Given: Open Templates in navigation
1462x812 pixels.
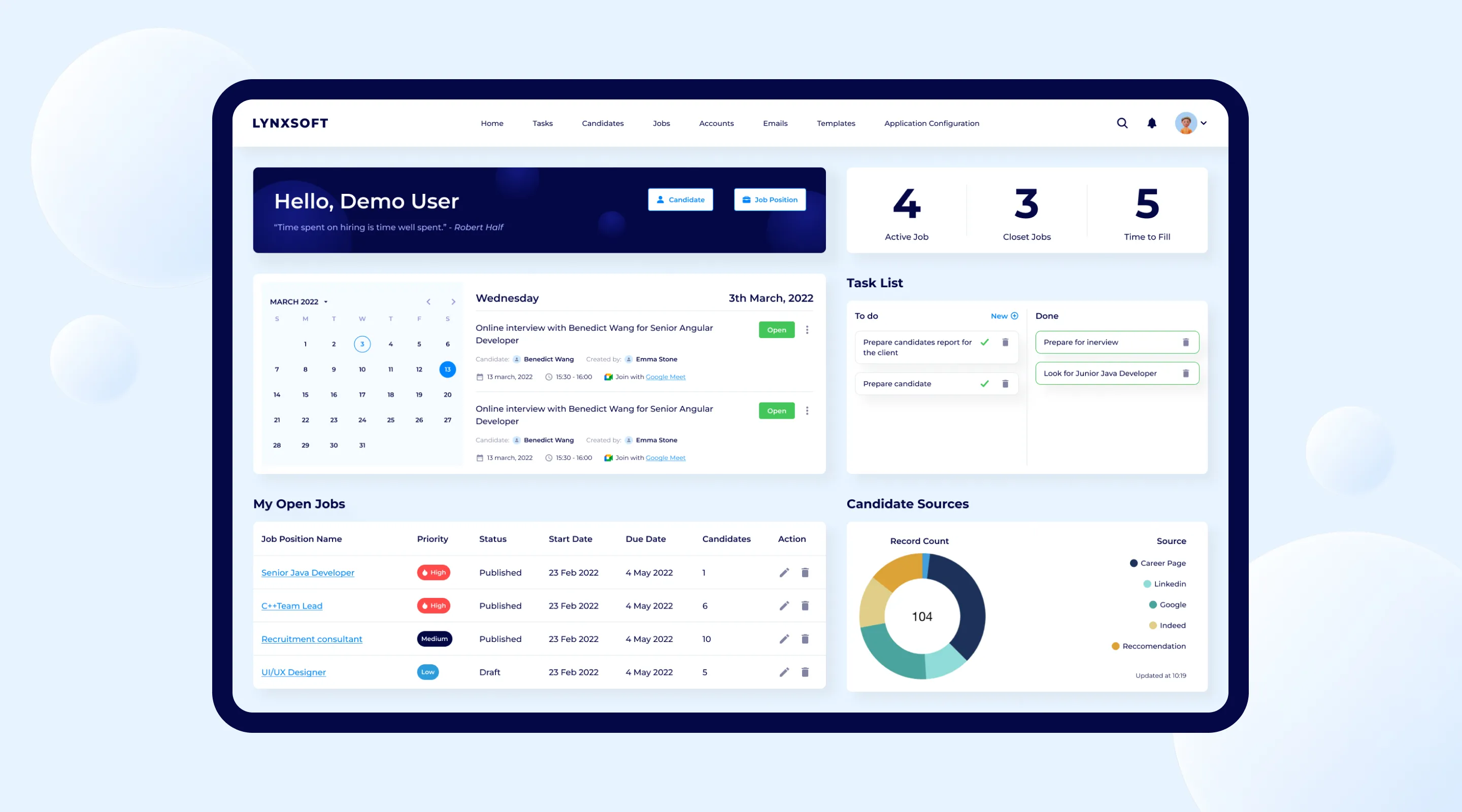Looking at the screenshot, I should pyautogui.click(x=836, y=123).
